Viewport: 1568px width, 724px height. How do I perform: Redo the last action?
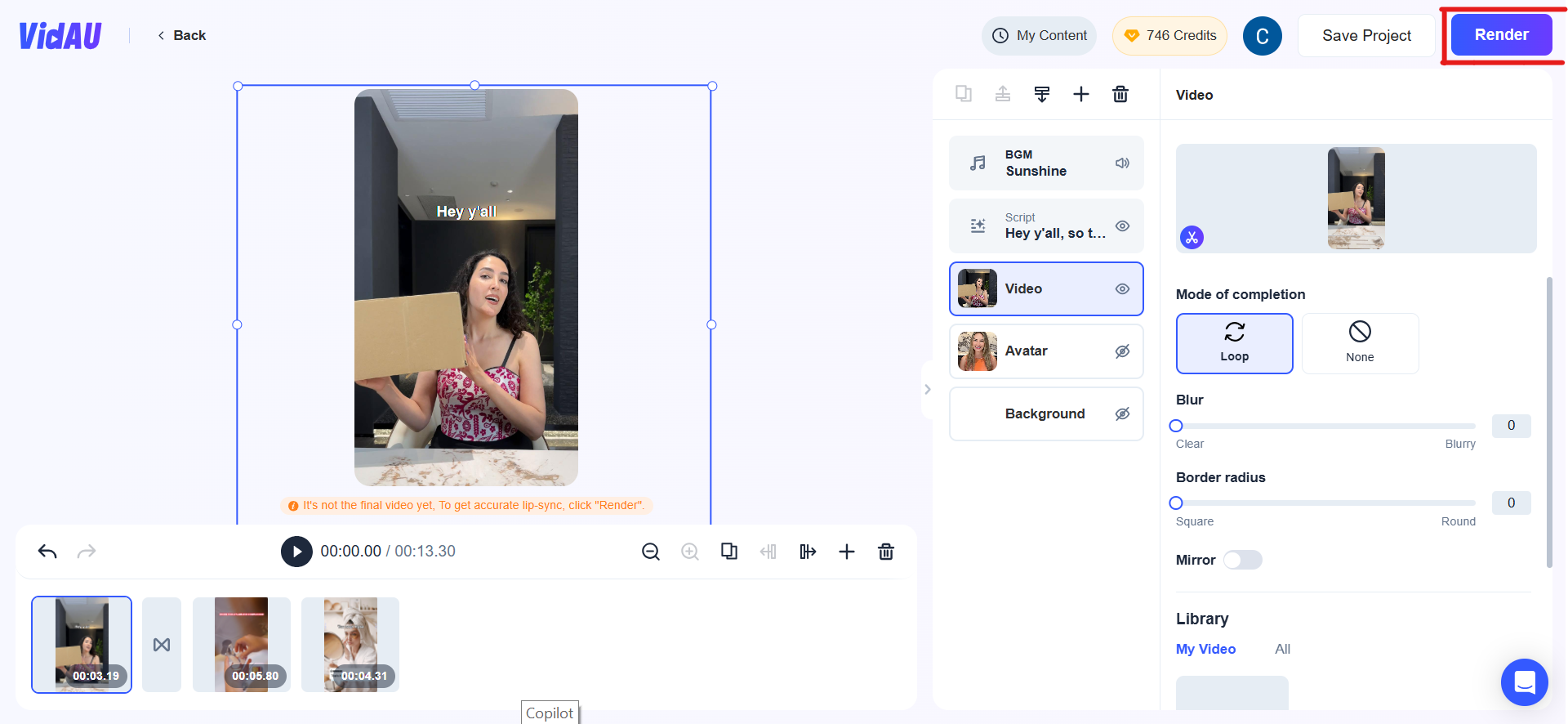(x=87, y=552)
